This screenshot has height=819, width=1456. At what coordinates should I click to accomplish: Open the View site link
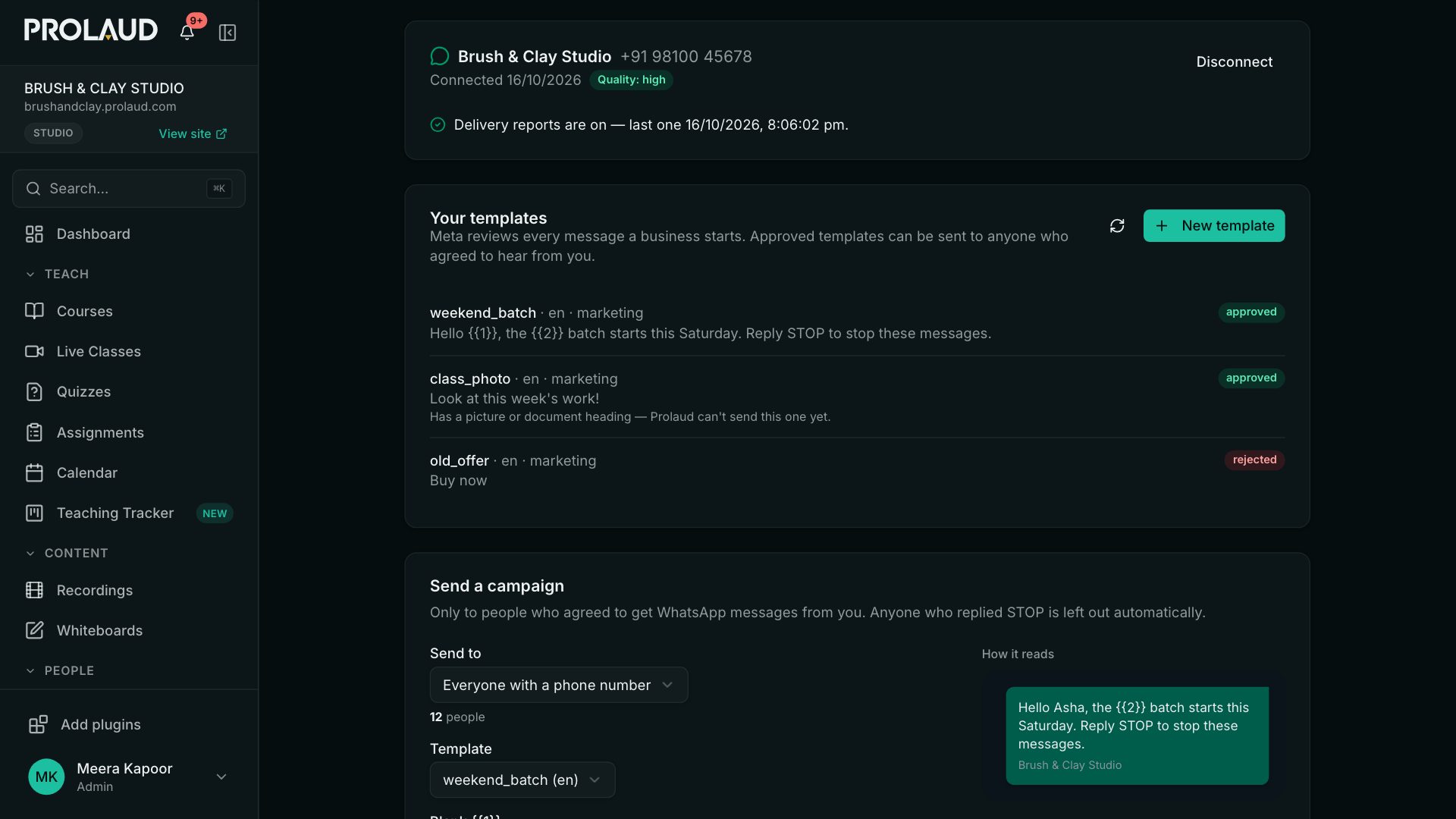(193, 133)
